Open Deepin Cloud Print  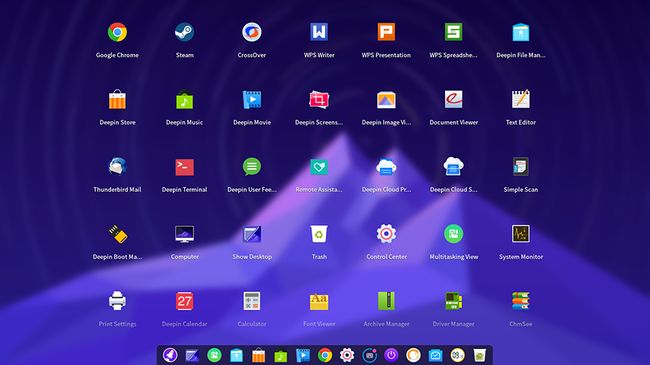(x=386, y=167)
